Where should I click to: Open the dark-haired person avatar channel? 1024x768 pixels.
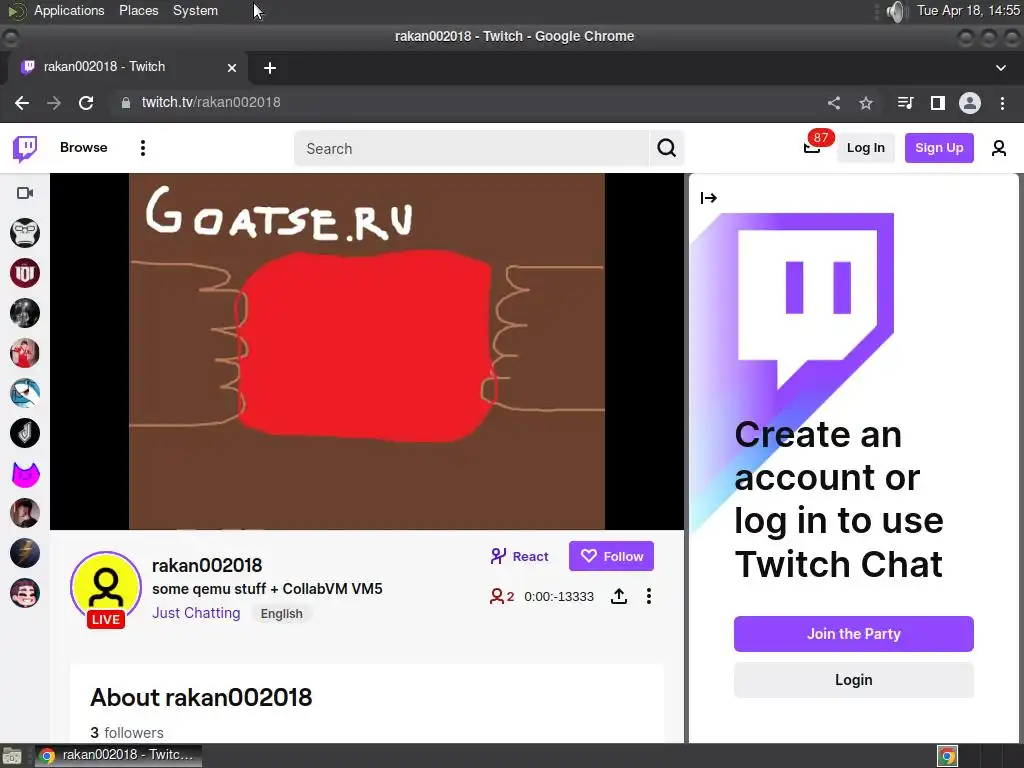click(25, 513)
